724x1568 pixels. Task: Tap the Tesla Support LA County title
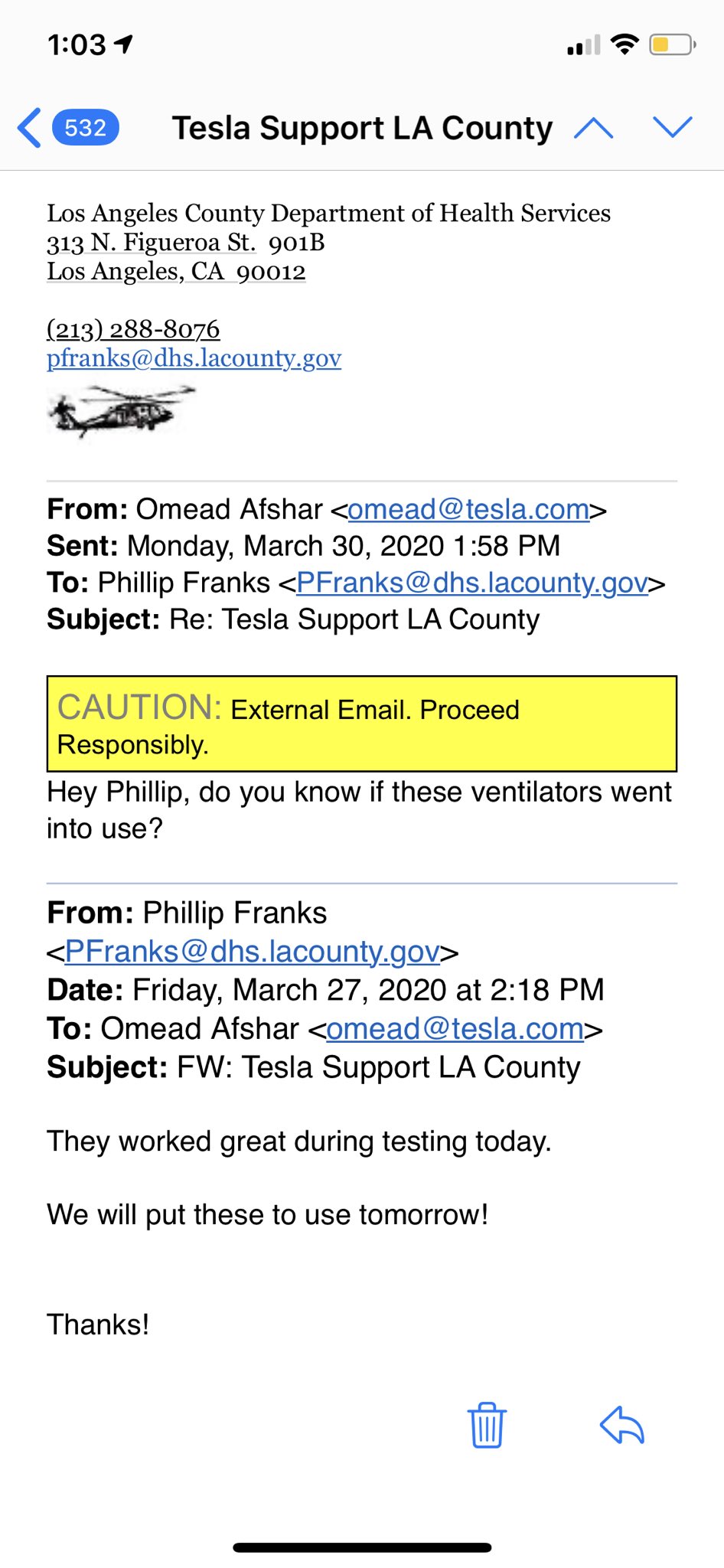[362, 128]
